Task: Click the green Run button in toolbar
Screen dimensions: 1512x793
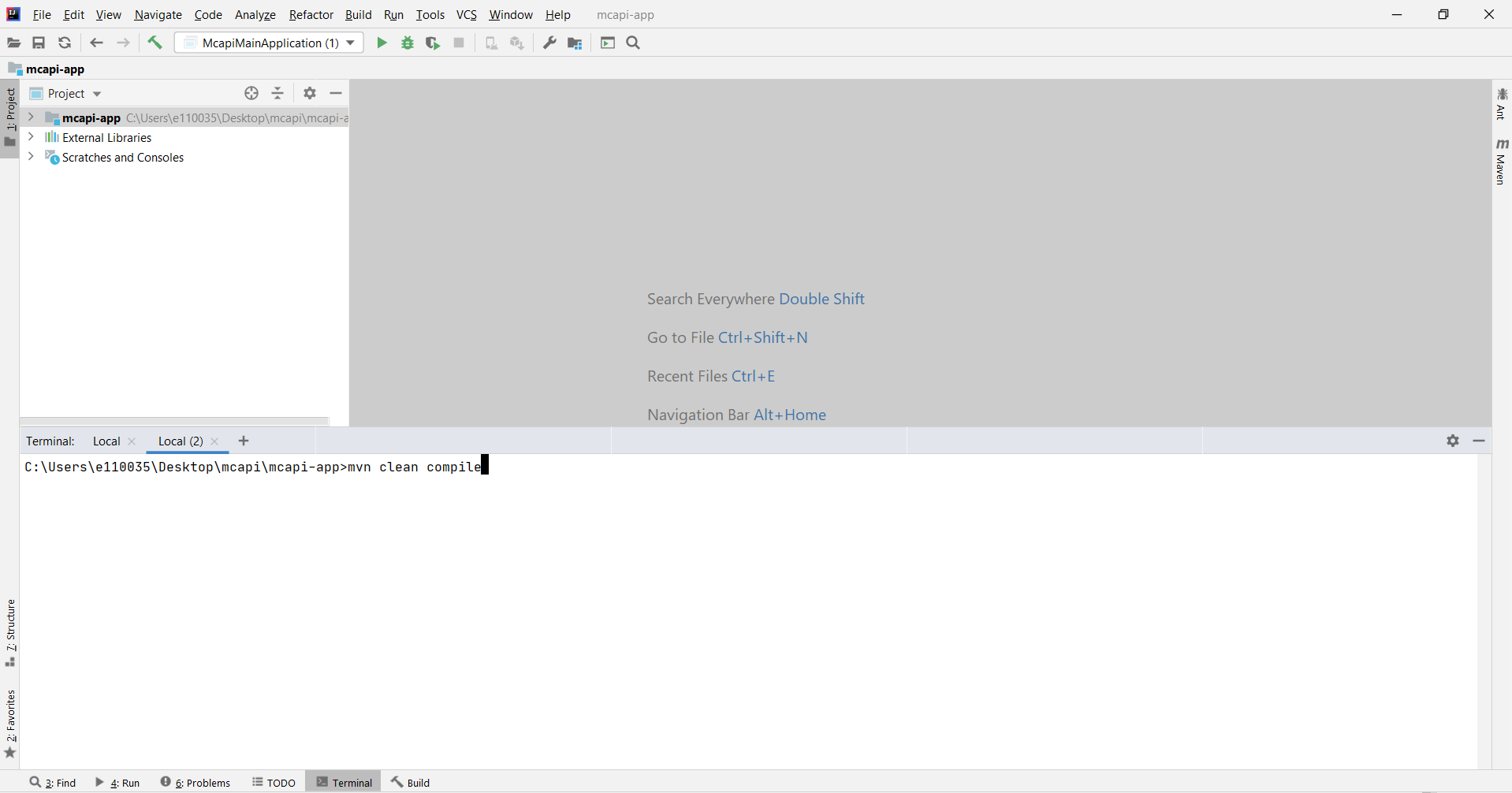Action: pos(382,43)
